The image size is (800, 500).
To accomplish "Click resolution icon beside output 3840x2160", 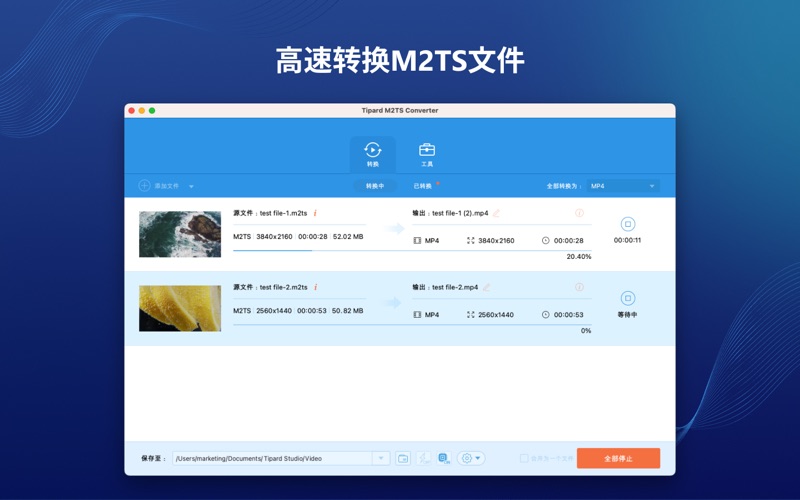I will click(470, 240).
